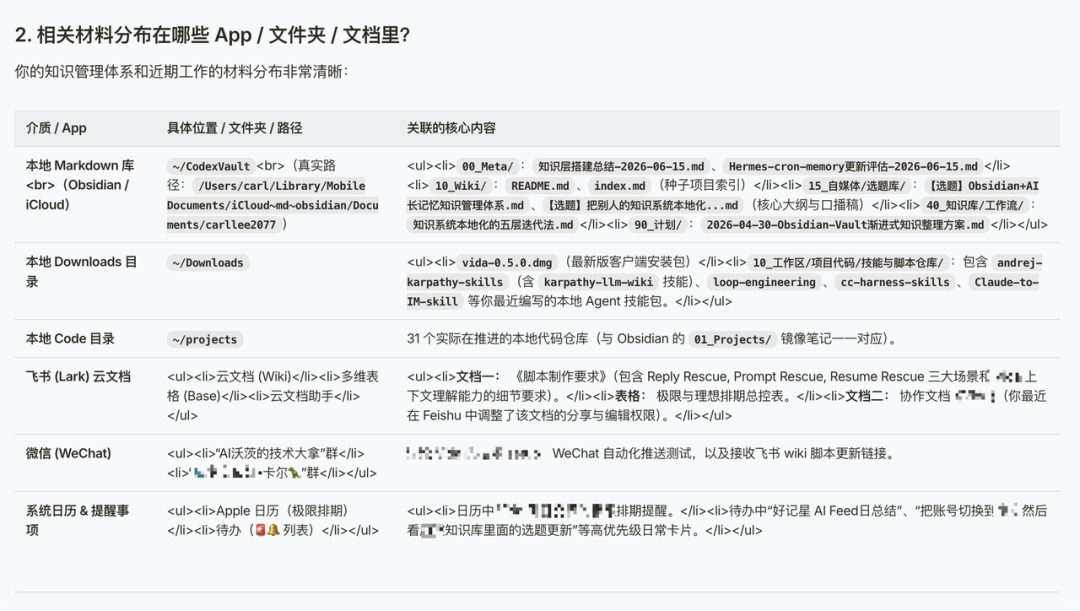Click the bold label "表格:"

coord(630,396)
